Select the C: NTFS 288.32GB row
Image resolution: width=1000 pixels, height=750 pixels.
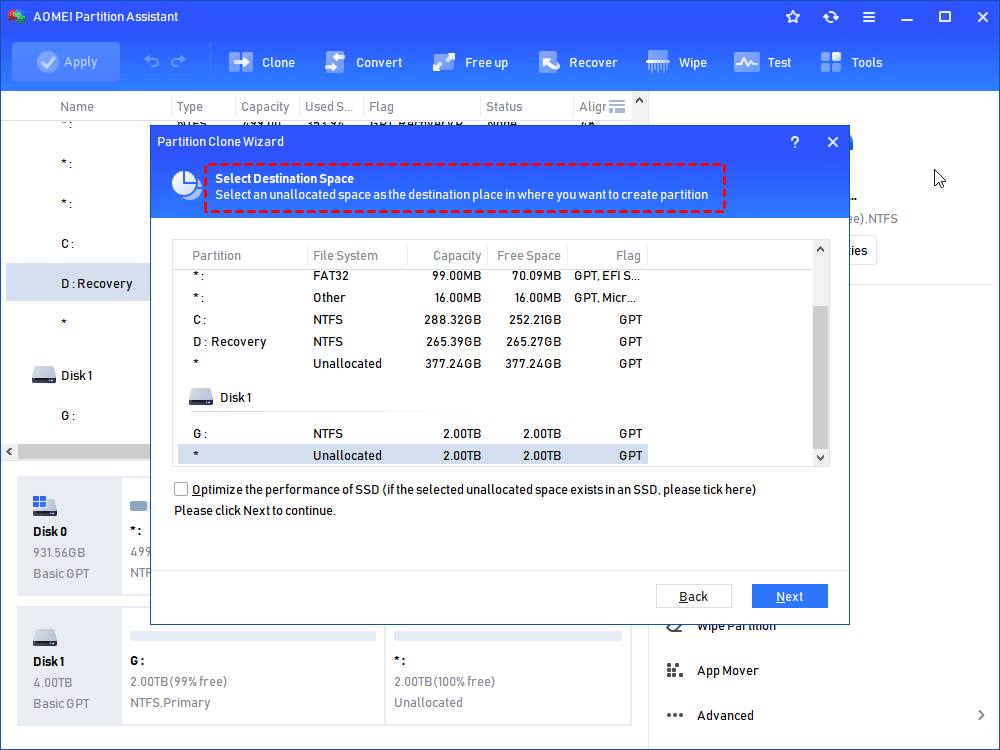(x=413, y=320)
